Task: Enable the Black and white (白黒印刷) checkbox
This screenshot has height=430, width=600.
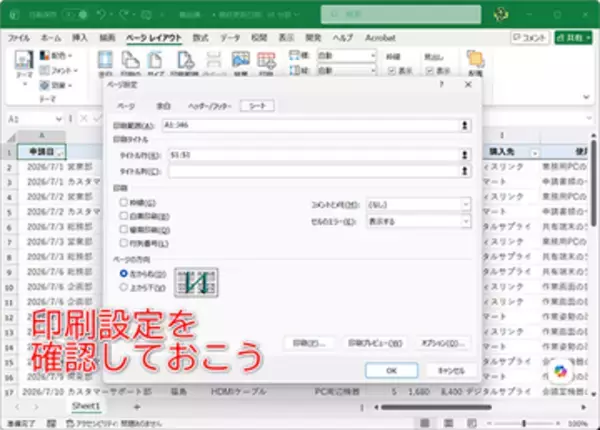Action: click(x=124, y=216)
